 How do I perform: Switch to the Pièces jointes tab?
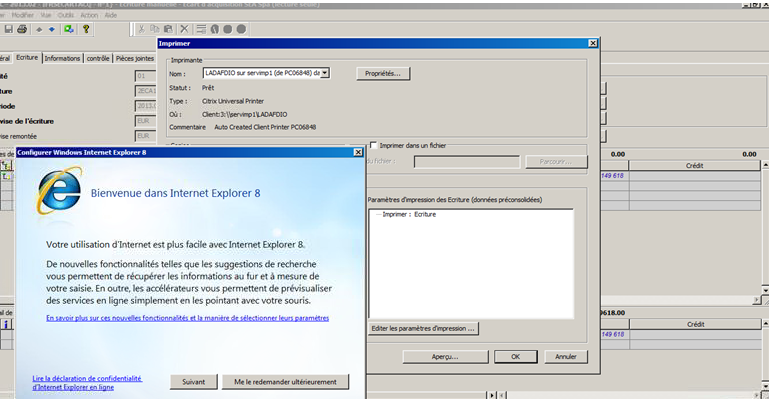[135, 58]
